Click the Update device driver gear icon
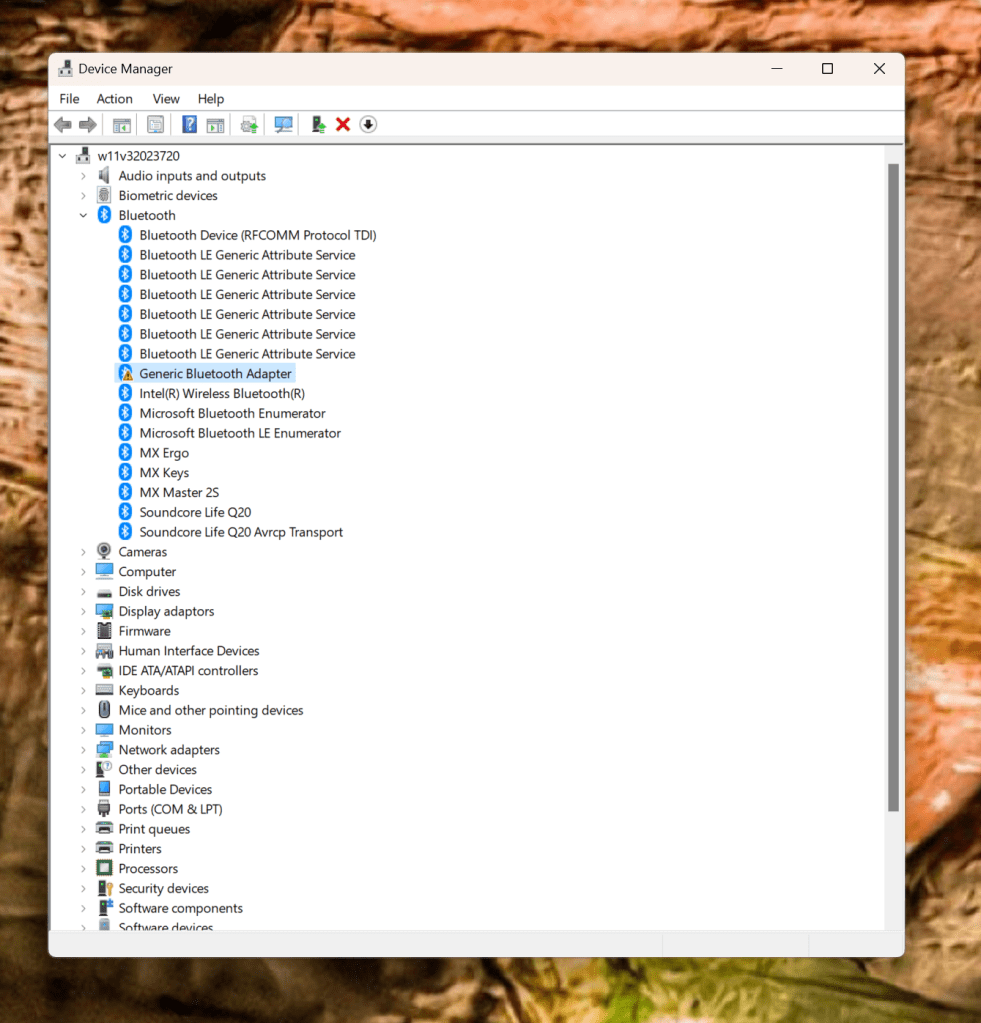The width and height of the screenshot is (981, 1023). coord(249,125)
